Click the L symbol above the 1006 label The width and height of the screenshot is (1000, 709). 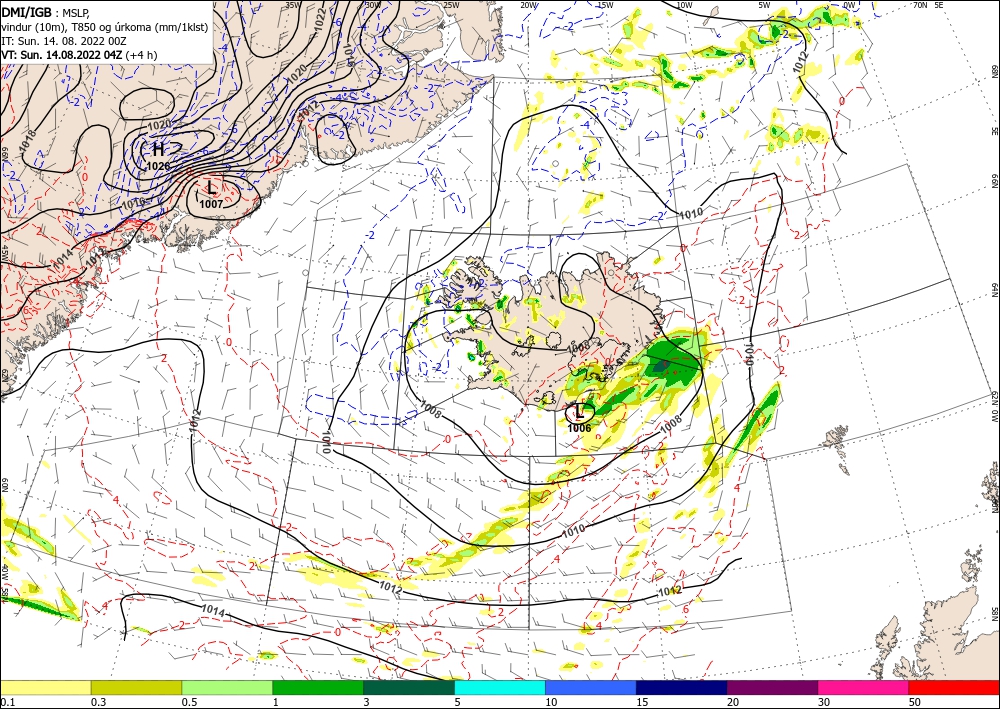tap(580, 411)
